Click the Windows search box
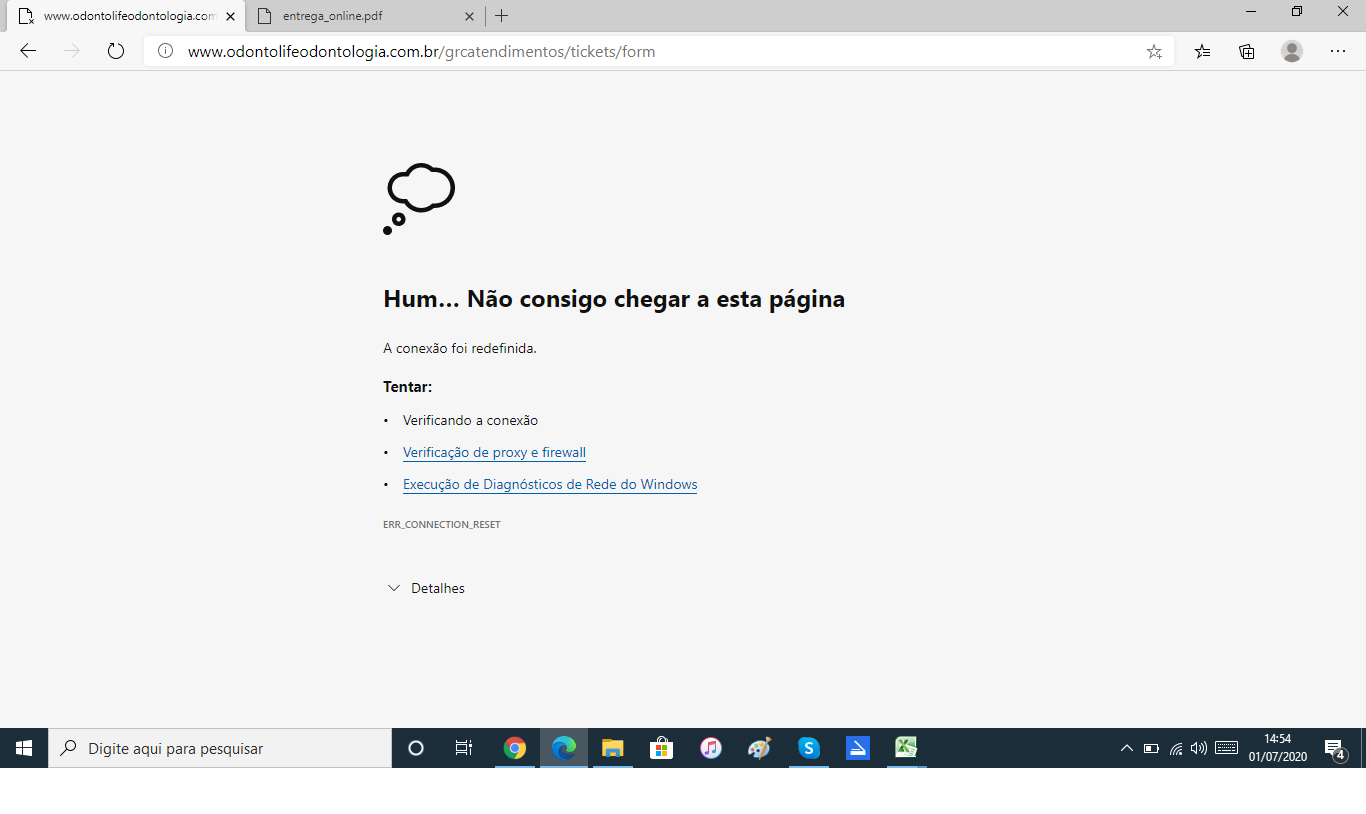The width and height of the screenshot is (1366, 814). pyautogui.click(x=220, y=748)
